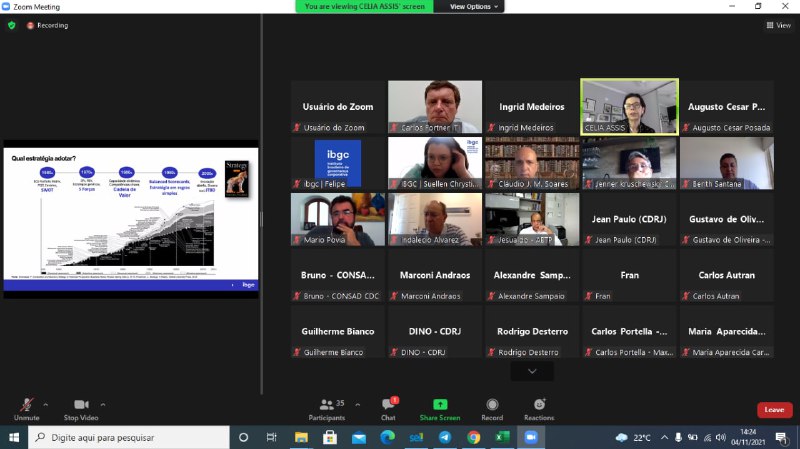Open Mail app from taskbar
Image resolution: width=800 pixels, height=449 pixels.
tap(359, 437)
